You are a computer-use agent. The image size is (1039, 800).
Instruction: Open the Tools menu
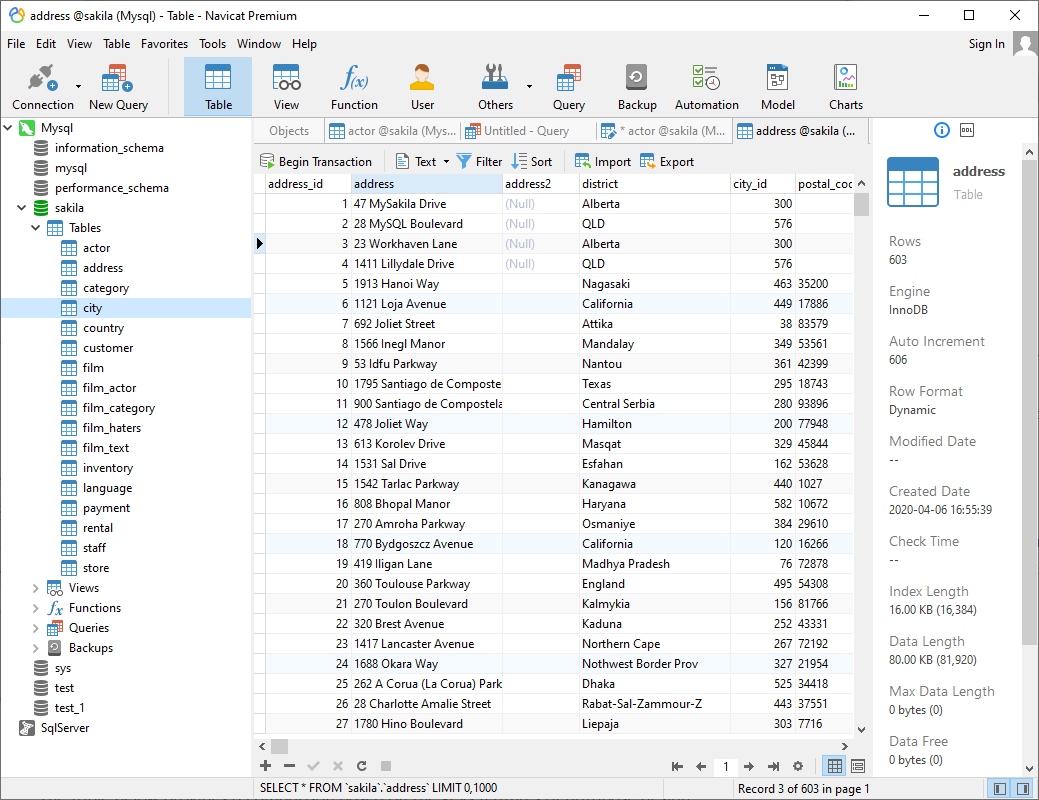[x=212, y=44]
